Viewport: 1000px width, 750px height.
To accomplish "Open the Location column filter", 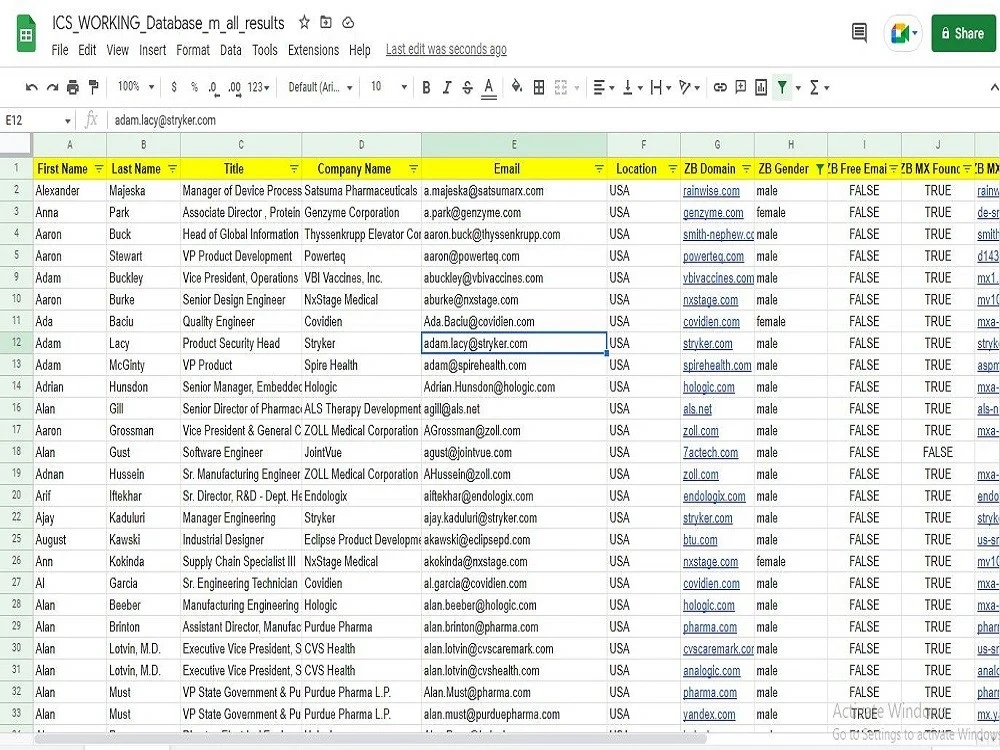I will [x=672, y=169].
